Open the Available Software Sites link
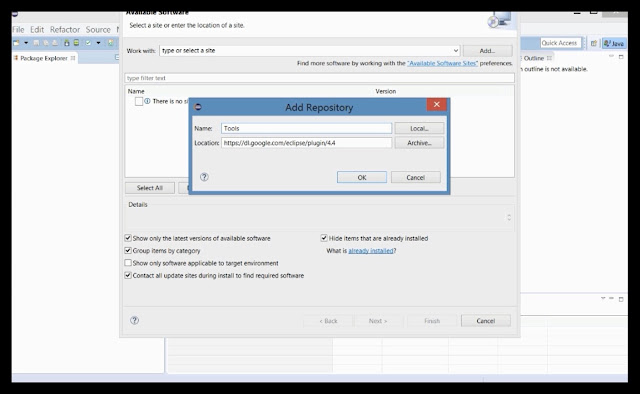 point(442,63)
